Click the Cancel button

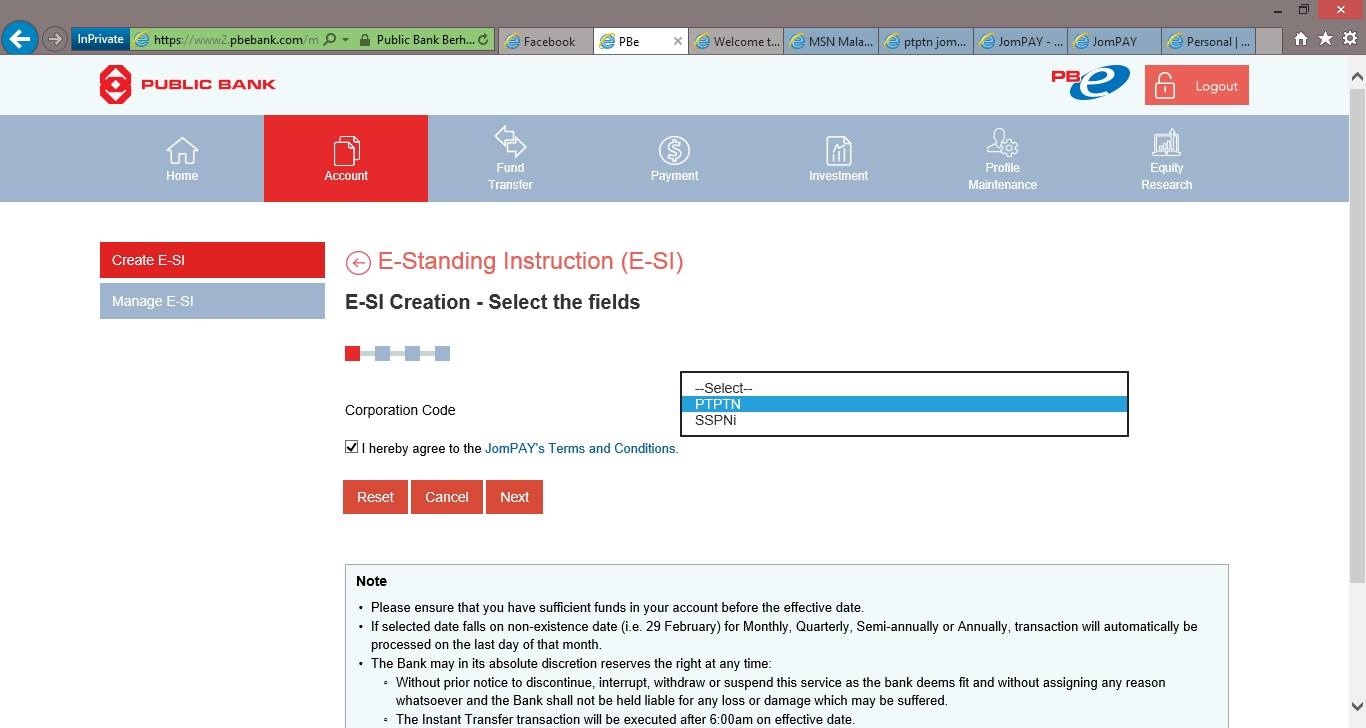pos(447,497)
